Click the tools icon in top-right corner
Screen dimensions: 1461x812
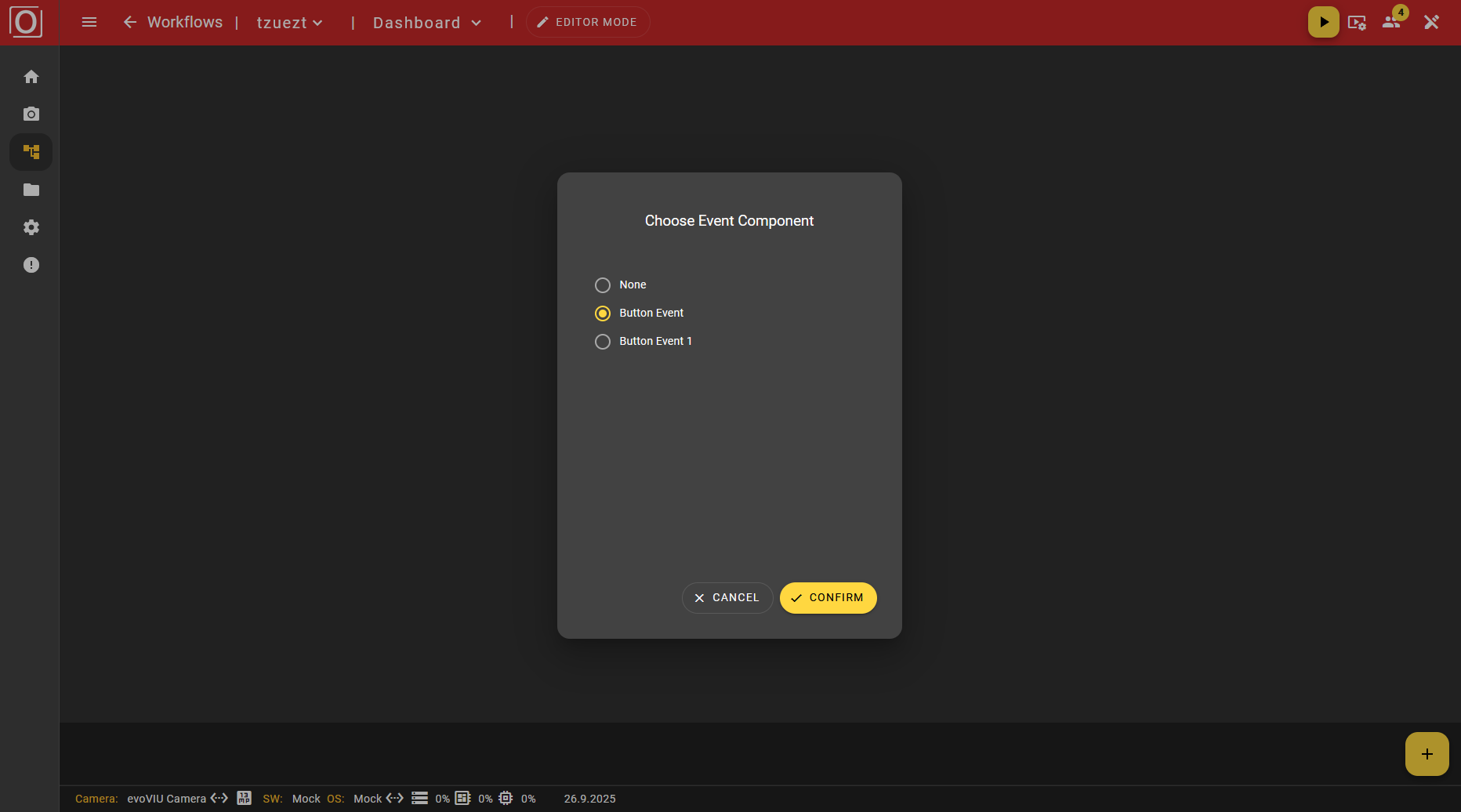[x=1431, y=22]
